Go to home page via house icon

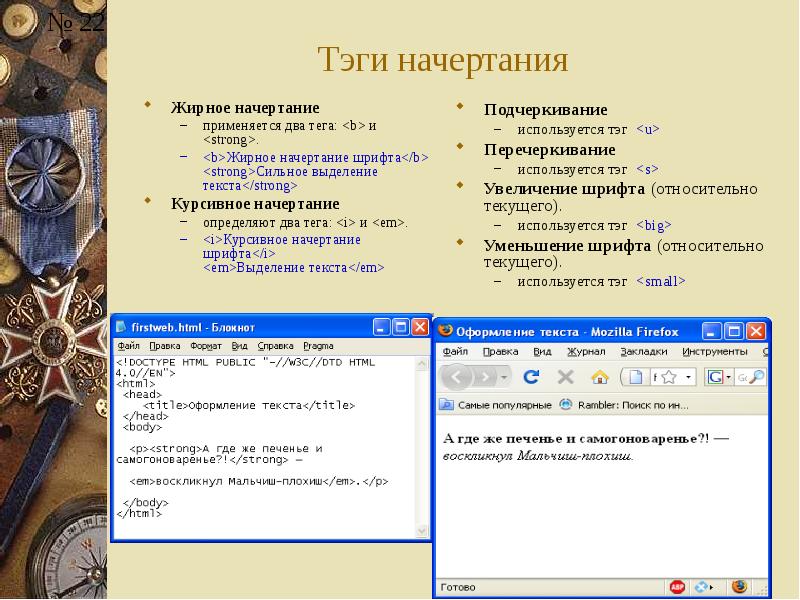pos(599,377)
